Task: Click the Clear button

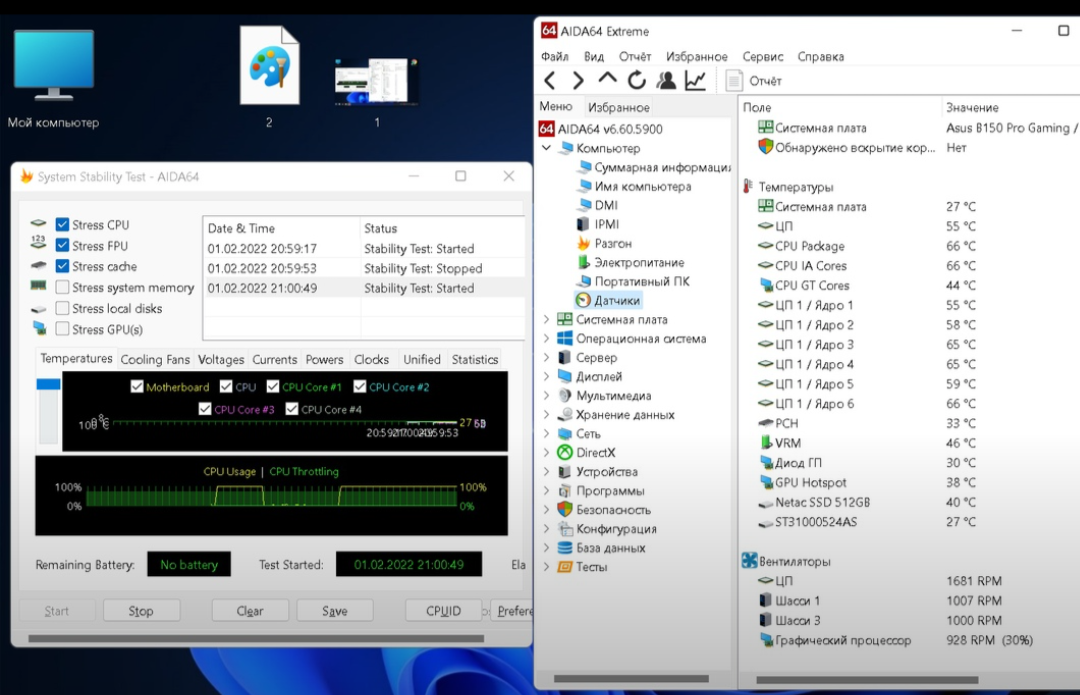Action: [x=250, y=611]
